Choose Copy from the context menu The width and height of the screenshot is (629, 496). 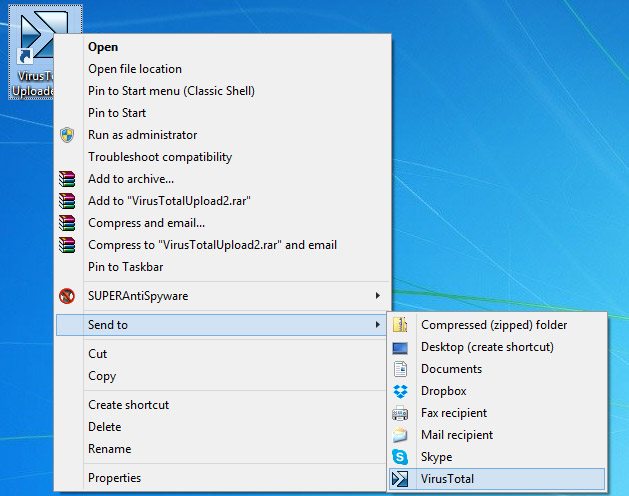click(222, 376)
